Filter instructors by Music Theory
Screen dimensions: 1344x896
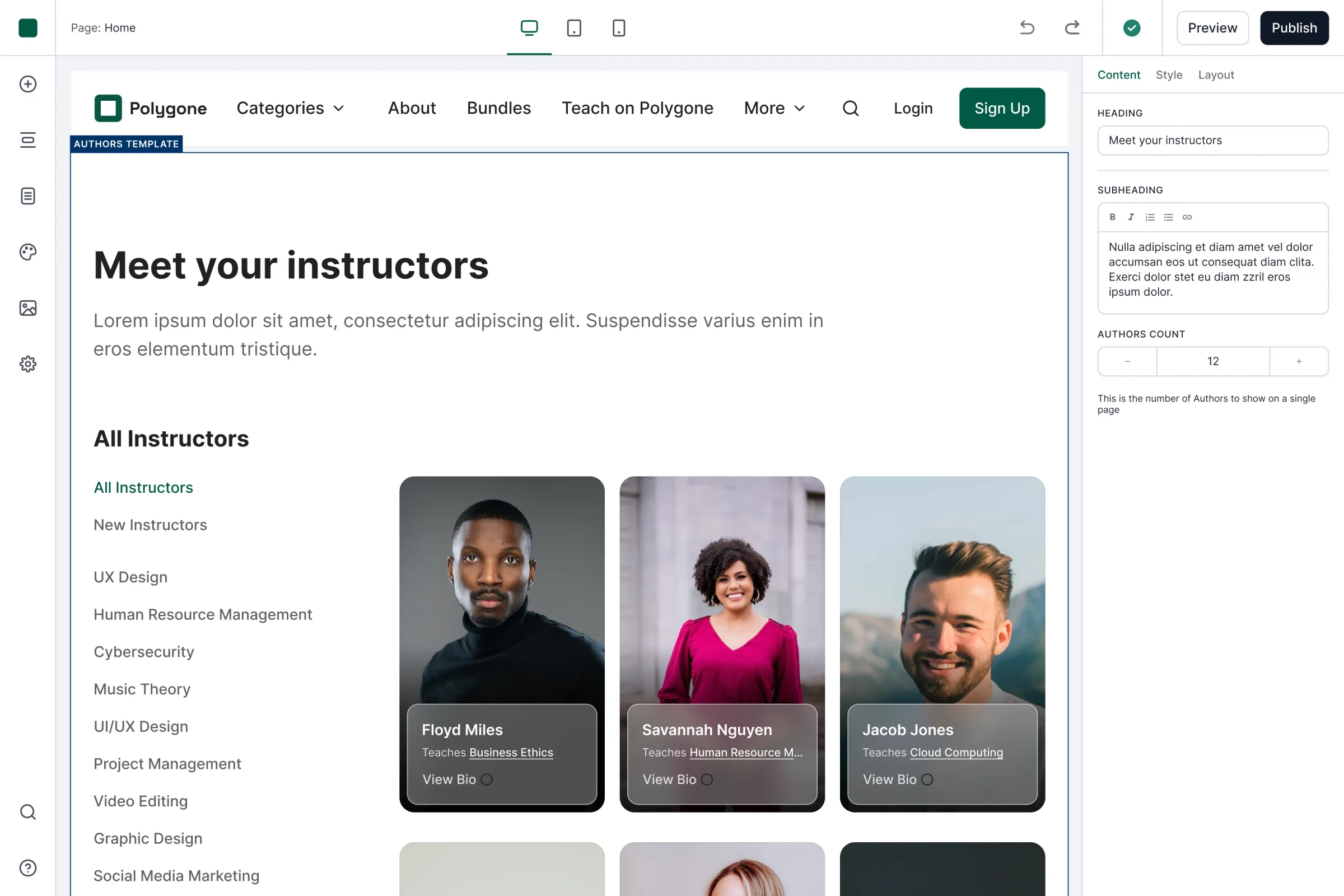142,689
